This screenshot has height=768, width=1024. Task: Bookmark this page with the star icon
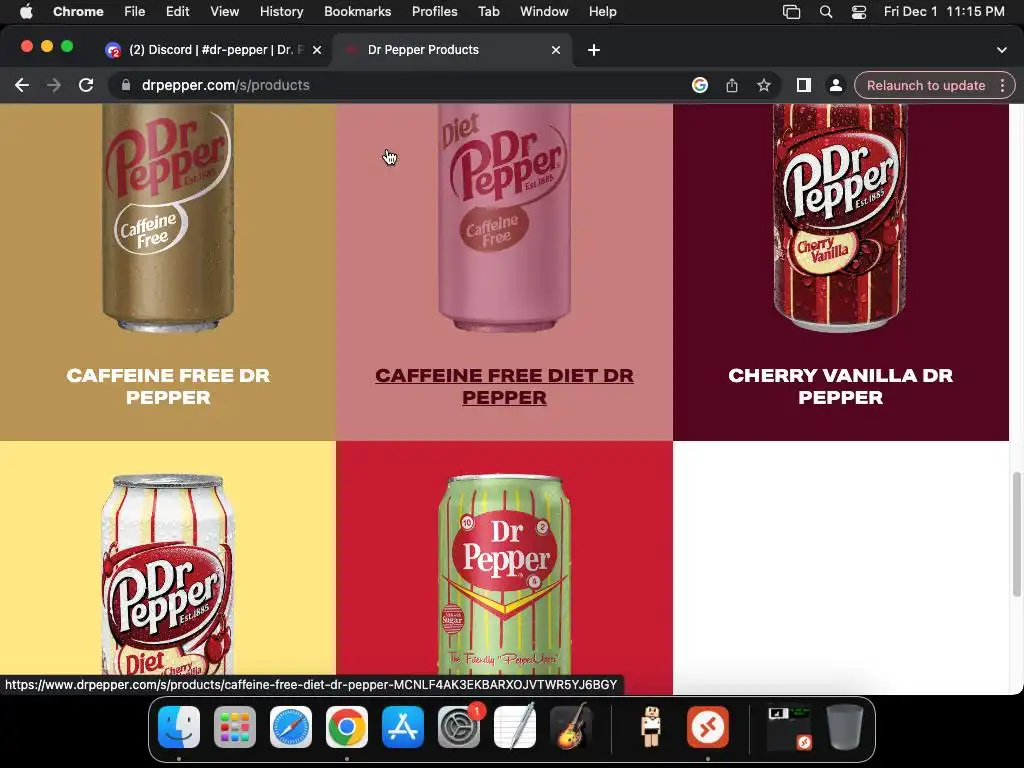(x=763, y=85)
